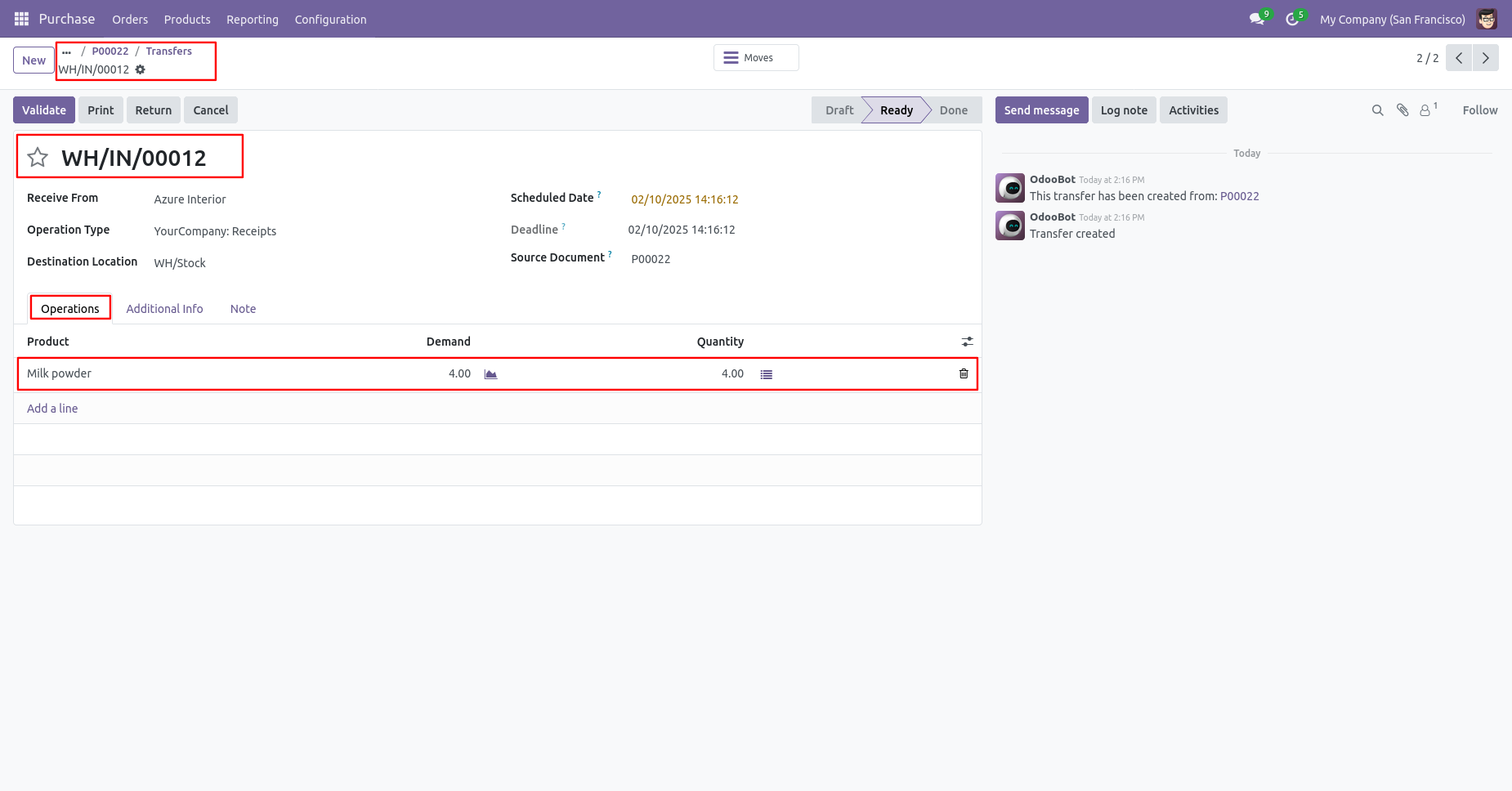Expand collapsed breadcrumb ellipsis

coord(67,51)
